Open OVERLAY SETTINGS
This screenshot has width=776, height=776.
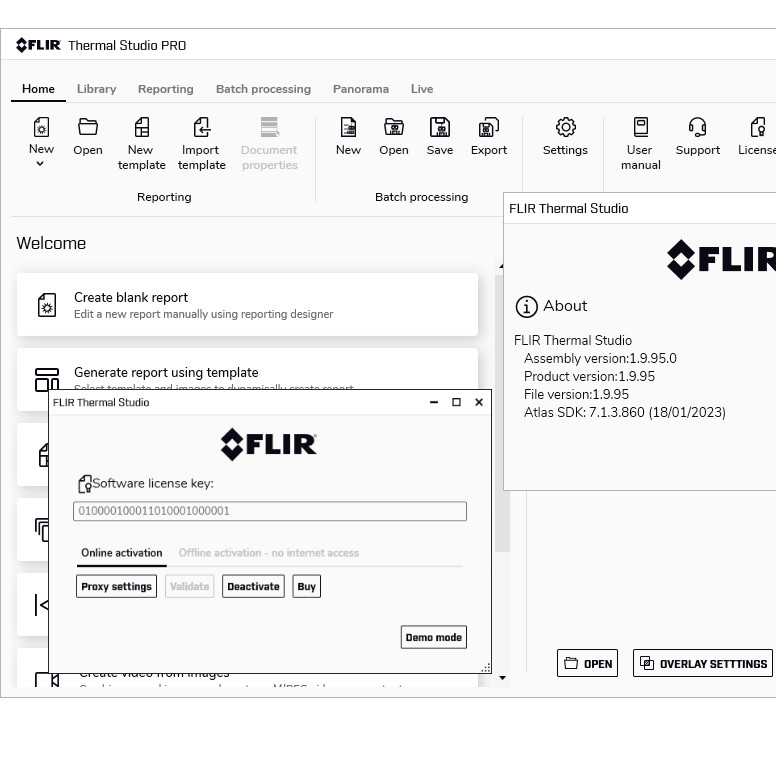tap(703, 663)
